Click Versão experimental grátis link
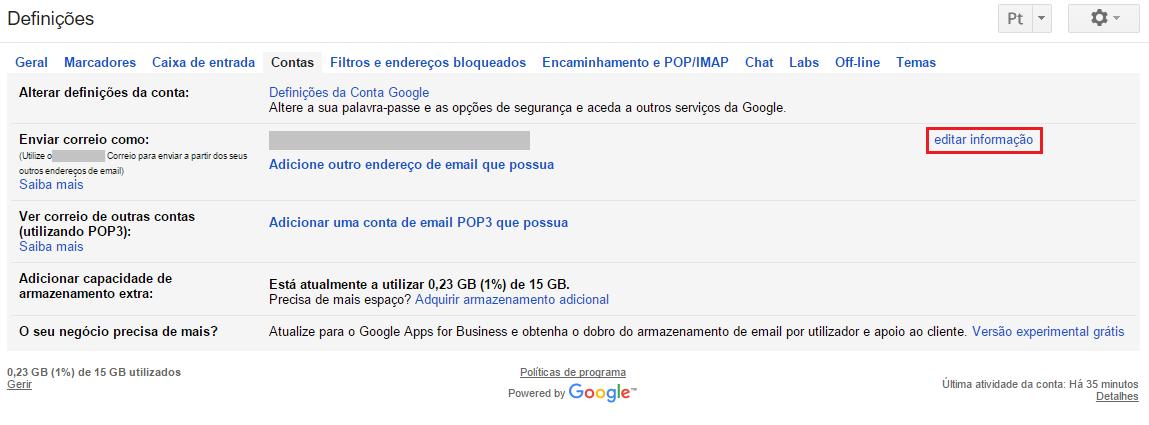 pyautogui.click(x=1048, y=331)
